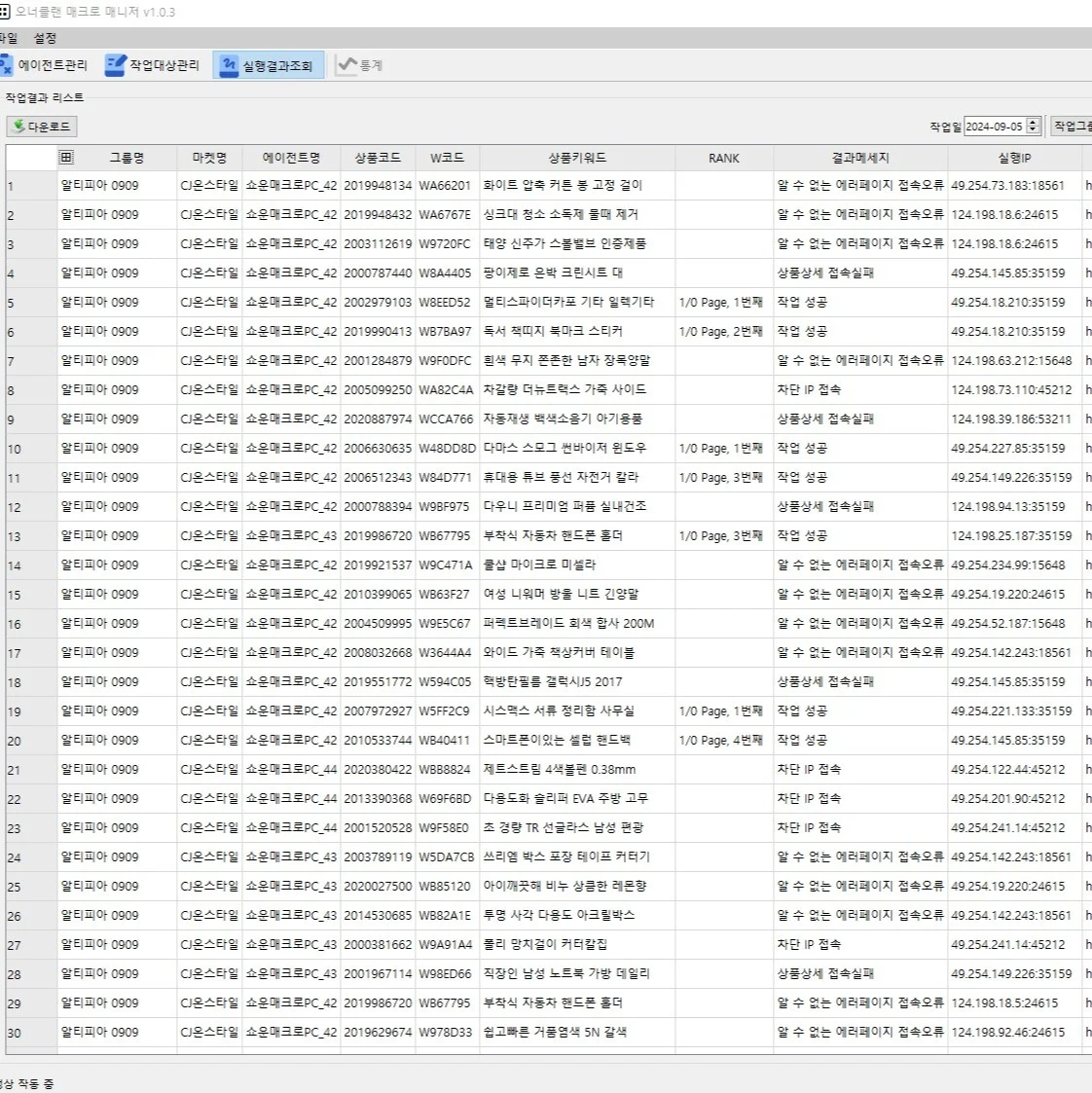The image size is (1092, 1093).
Task: Open the 파일 menu
Action: click(x=8, y=38)
